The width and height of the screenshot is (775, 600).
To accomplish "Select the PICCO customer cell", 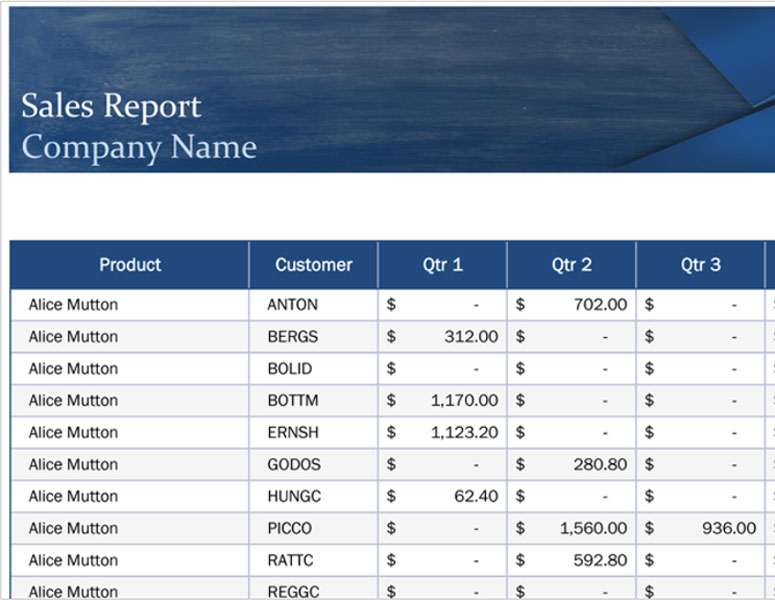I will (x=290, y=529).
